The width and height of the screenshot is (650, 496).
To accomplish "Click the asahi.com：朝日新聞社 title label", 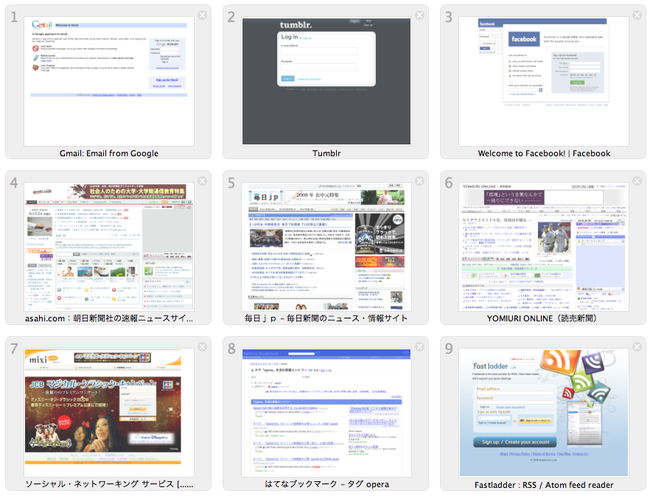I will click(109, 319).
